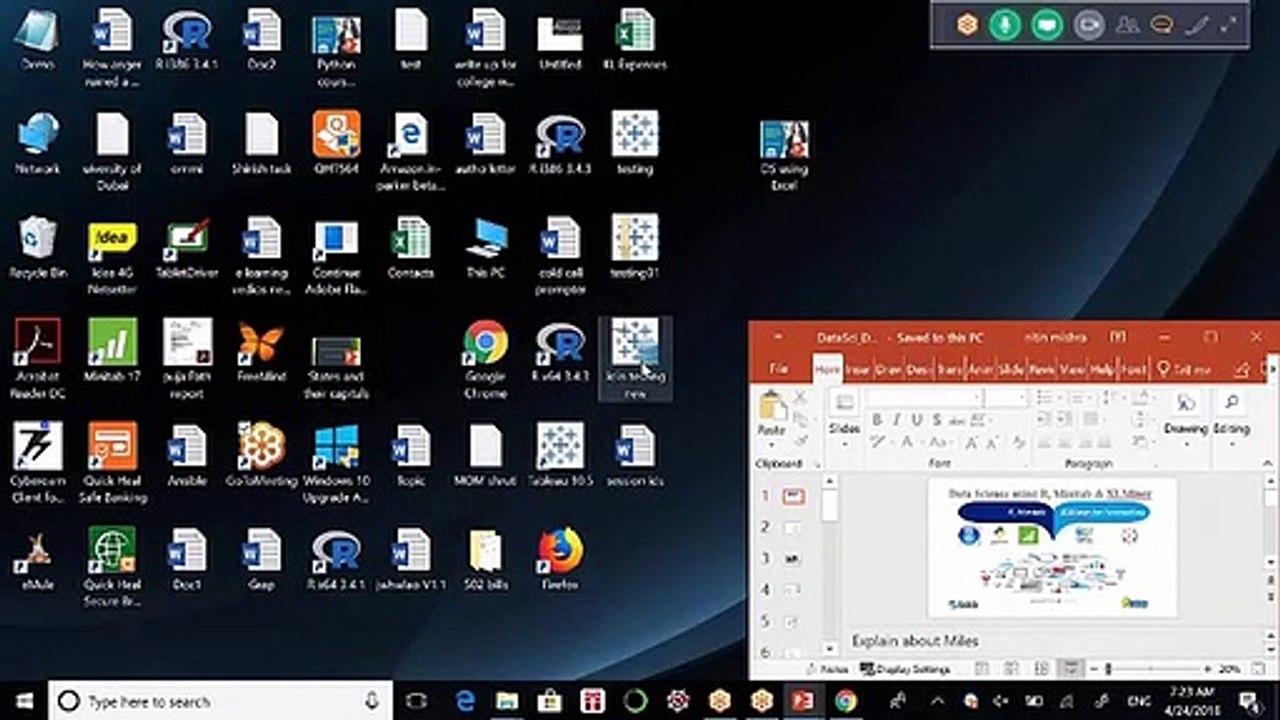Toggle the webcam button in meeting toolbar
Image resolution: width=1280 pixels, height=720 pixels.
1089,25
